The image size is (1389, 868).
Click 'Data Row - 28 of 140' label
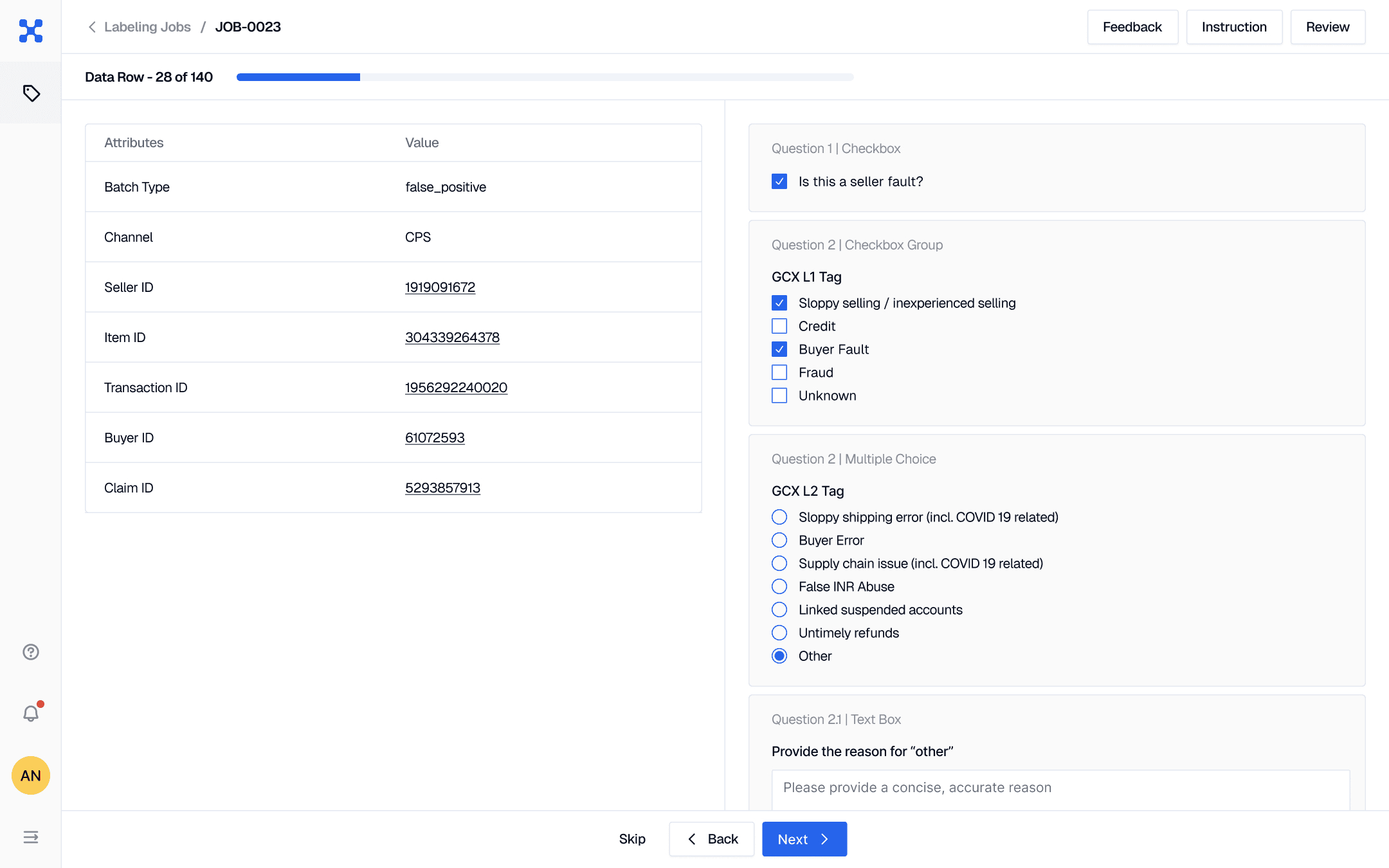pyautogui.click(x=149, y=77)
